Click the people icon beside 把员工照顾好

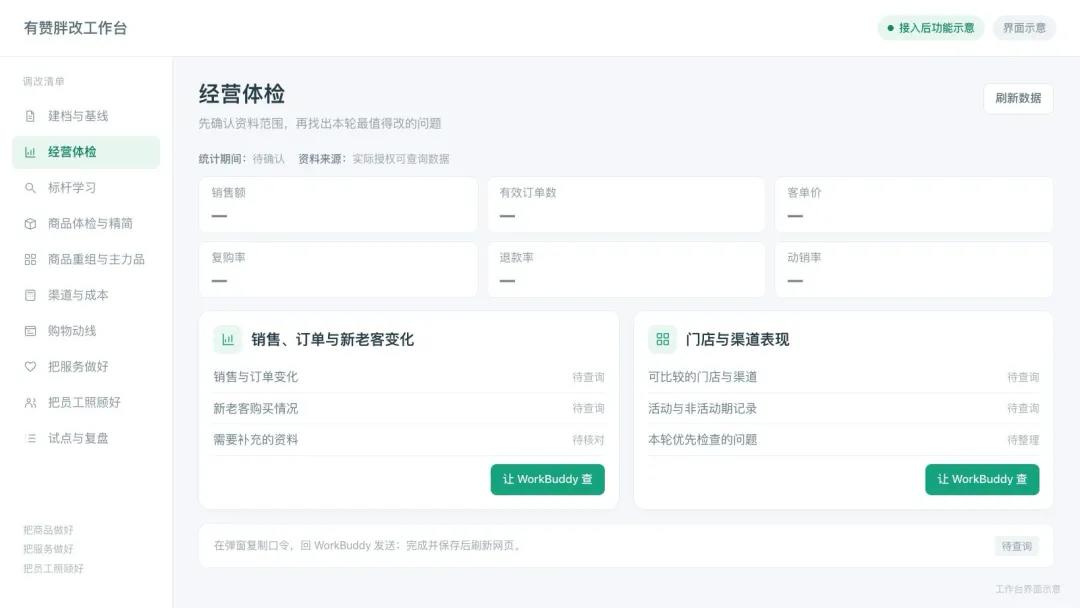30,402
